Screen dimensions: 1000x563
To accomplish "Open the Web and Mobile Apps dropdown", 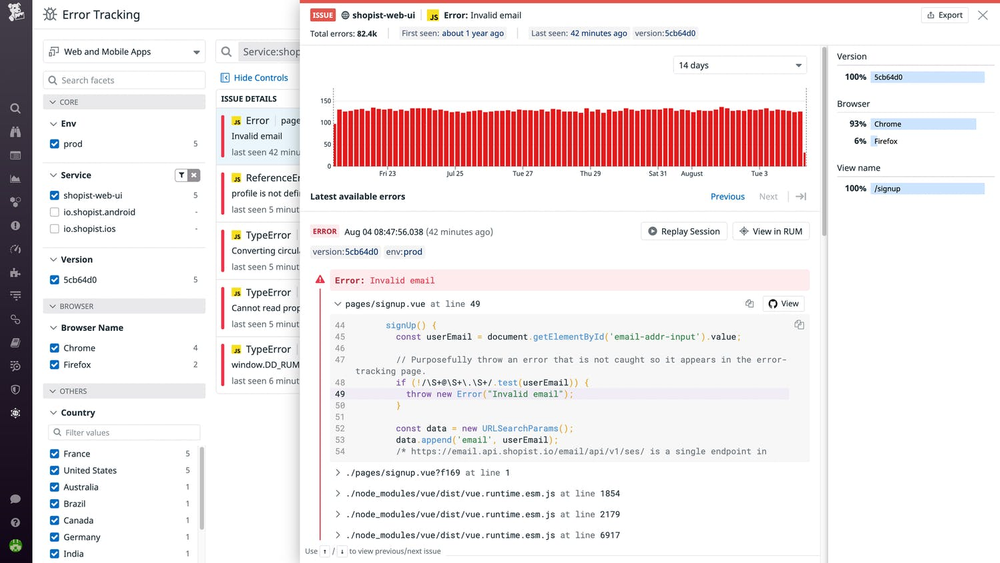I will (124, 52).
